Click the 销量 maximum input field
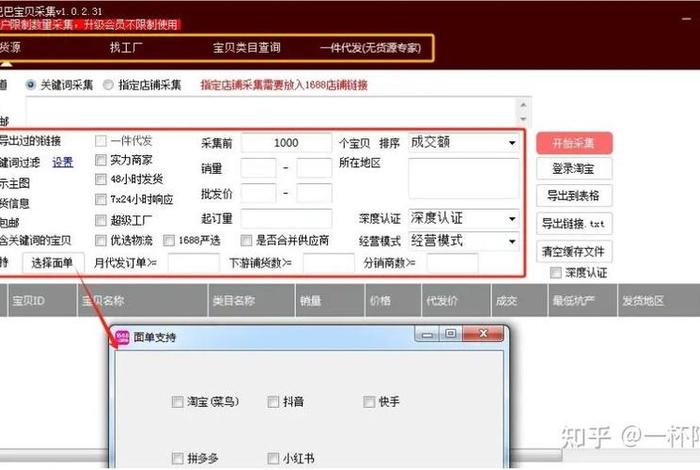Image resolution: width=700 pixels, height=470 pixels. click(314, 168)
